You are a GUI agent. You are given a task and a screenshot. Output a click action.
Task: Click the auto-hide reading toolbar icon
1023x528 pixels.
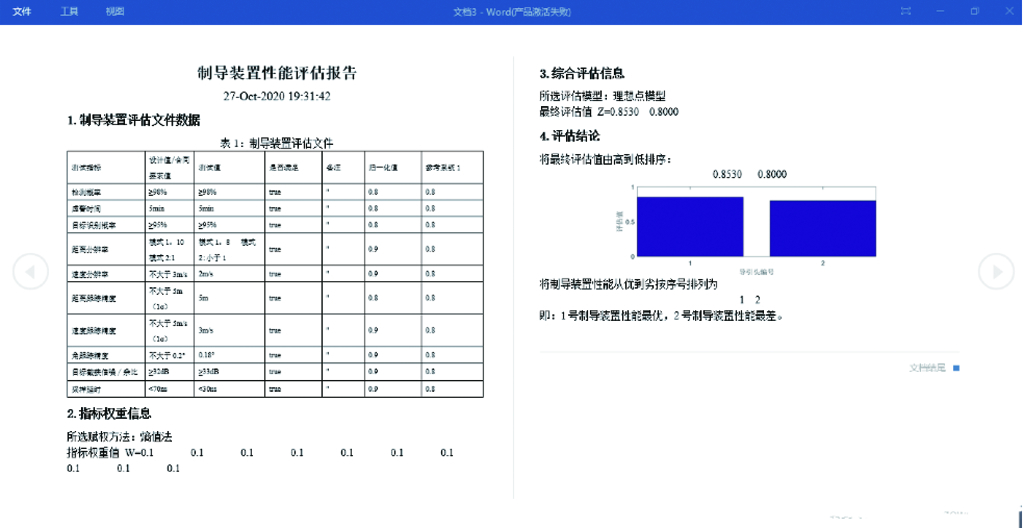click(x=905, y=11)
